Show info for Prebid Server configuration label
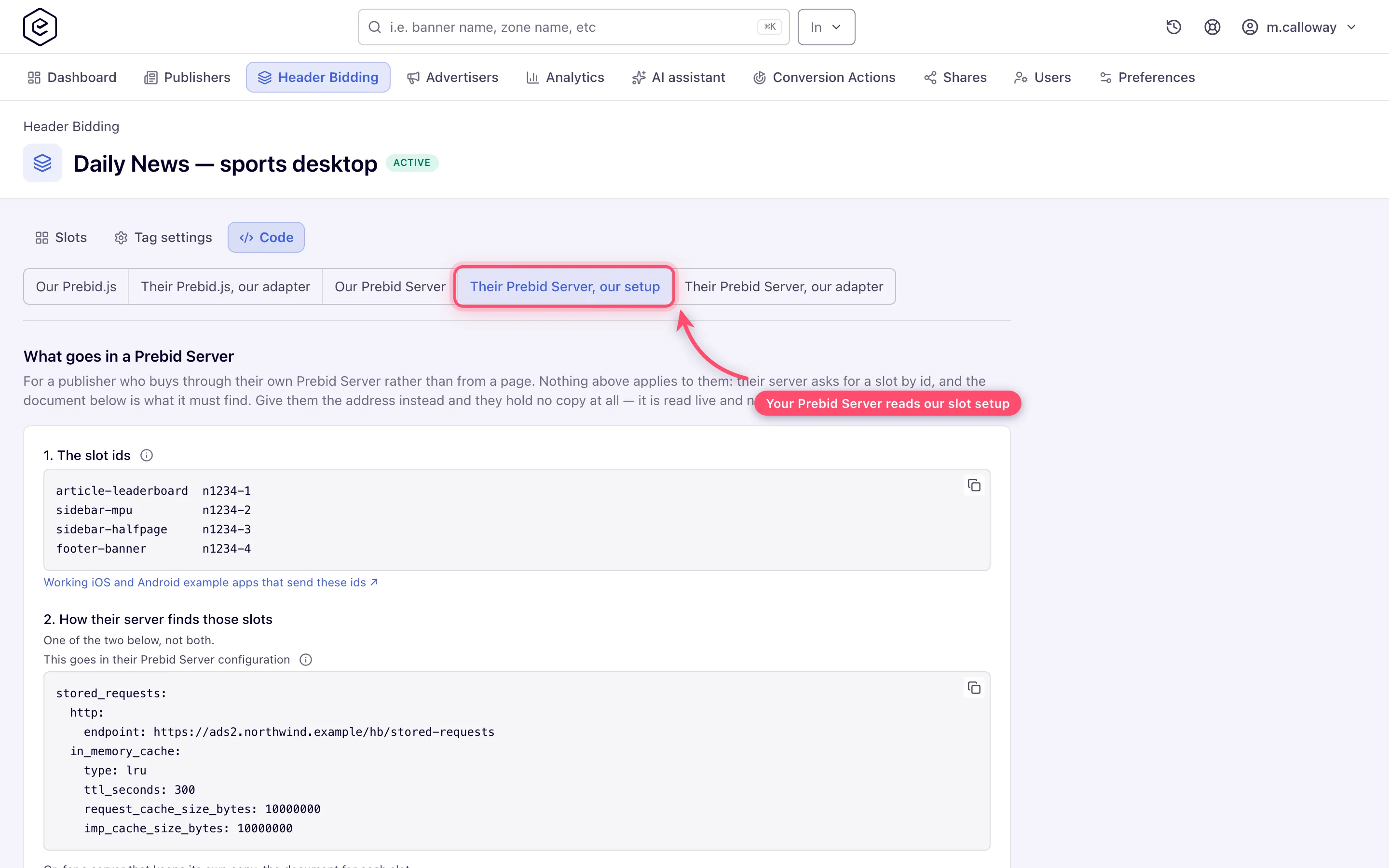1389x868 pixels. coord(306,660)
